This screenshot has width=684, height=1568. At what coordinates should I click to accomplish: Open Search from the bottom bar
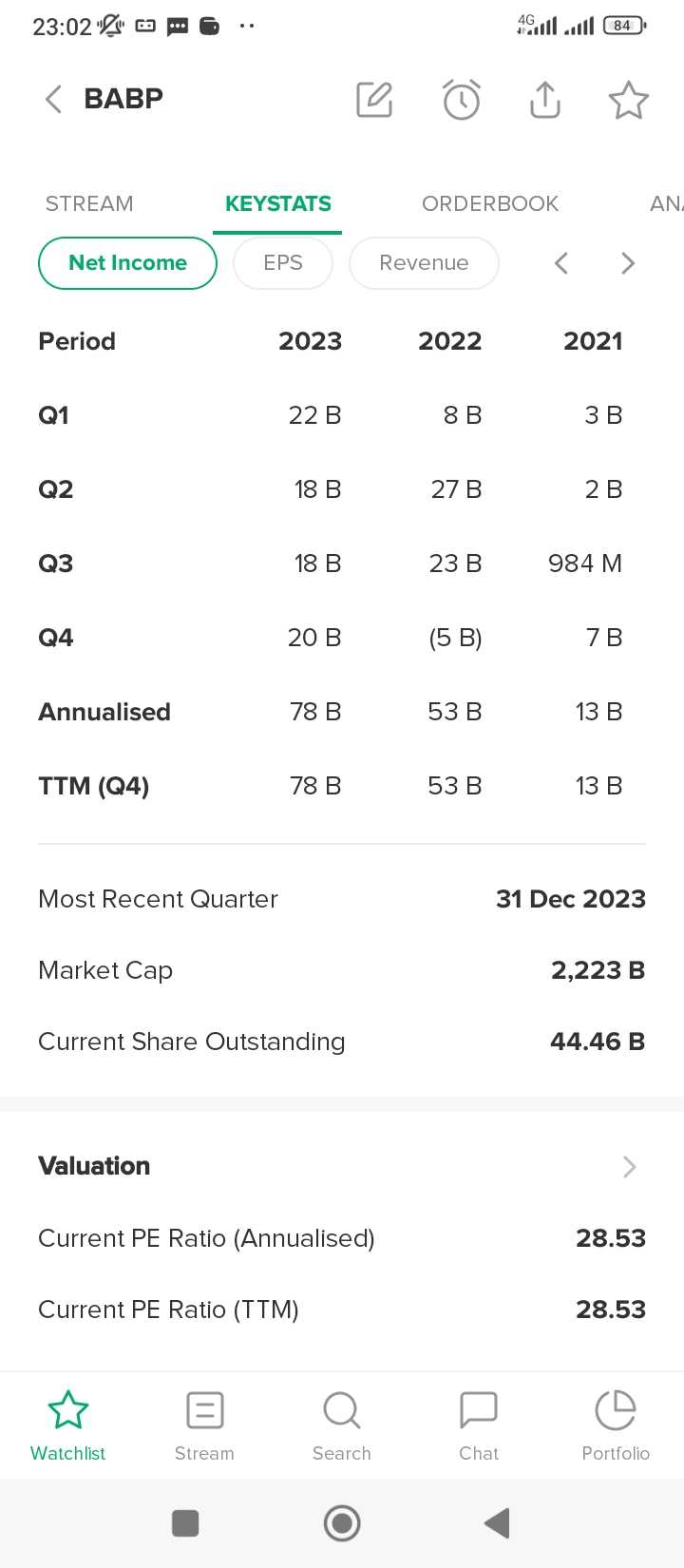[342, 1424]
